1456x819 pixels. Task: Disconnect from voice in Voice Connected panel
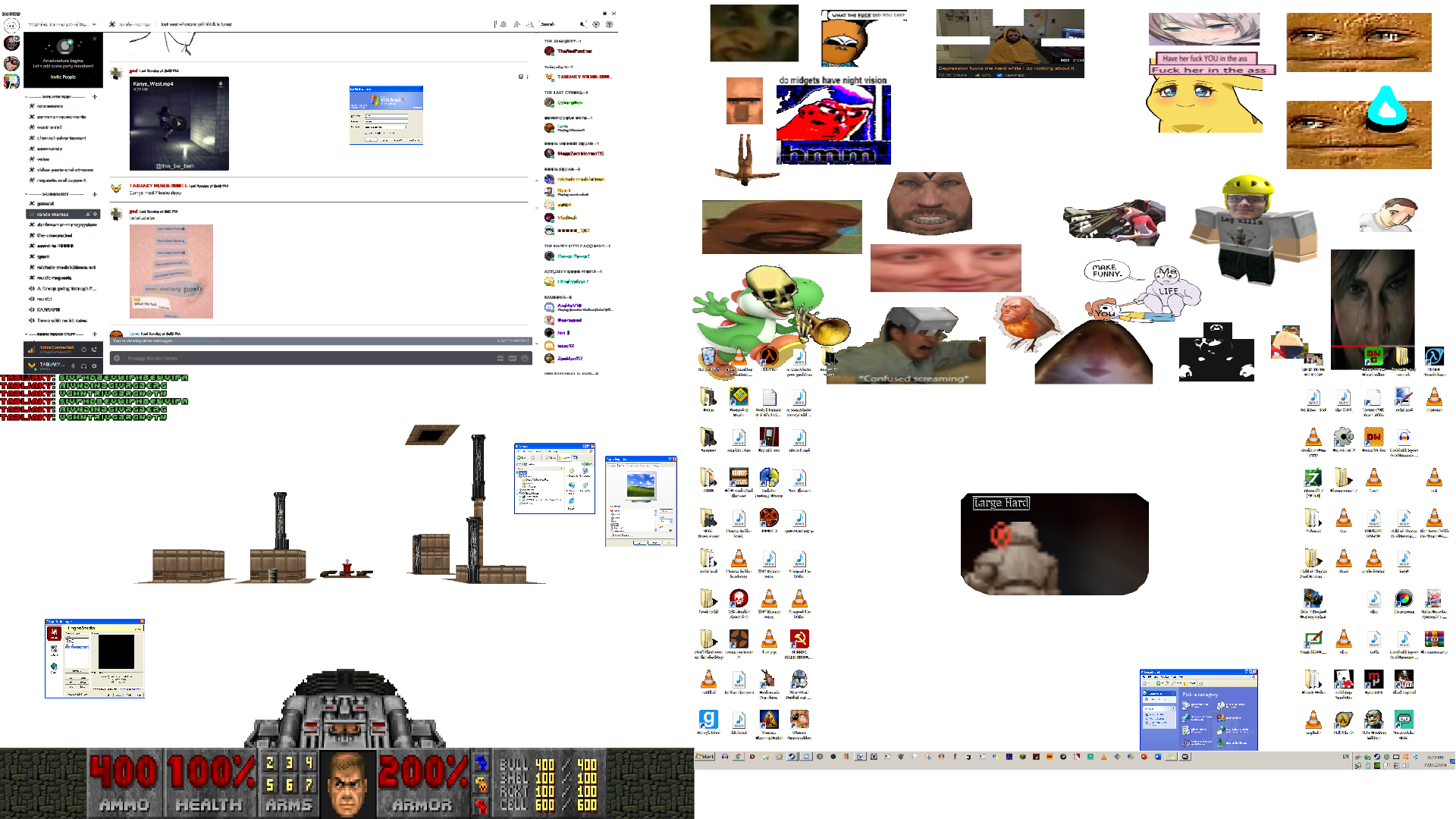click(94, 349)
